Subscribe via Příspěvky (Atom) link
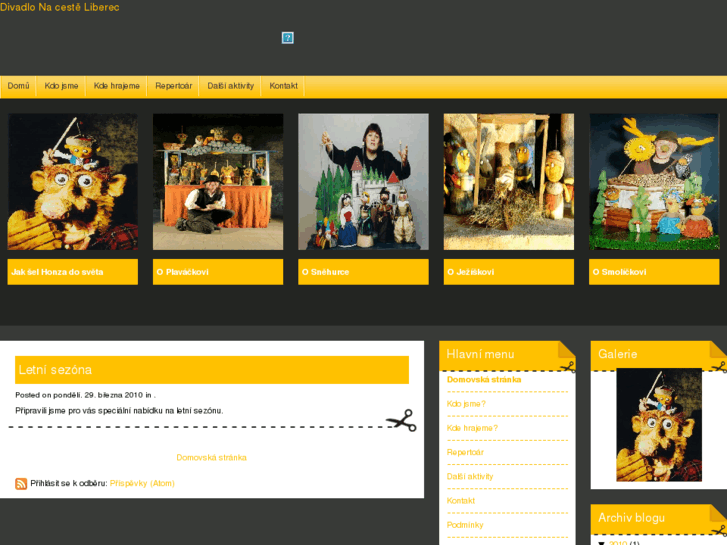The width and height of the screenshot is (727, 545). [x=142, y=483]
